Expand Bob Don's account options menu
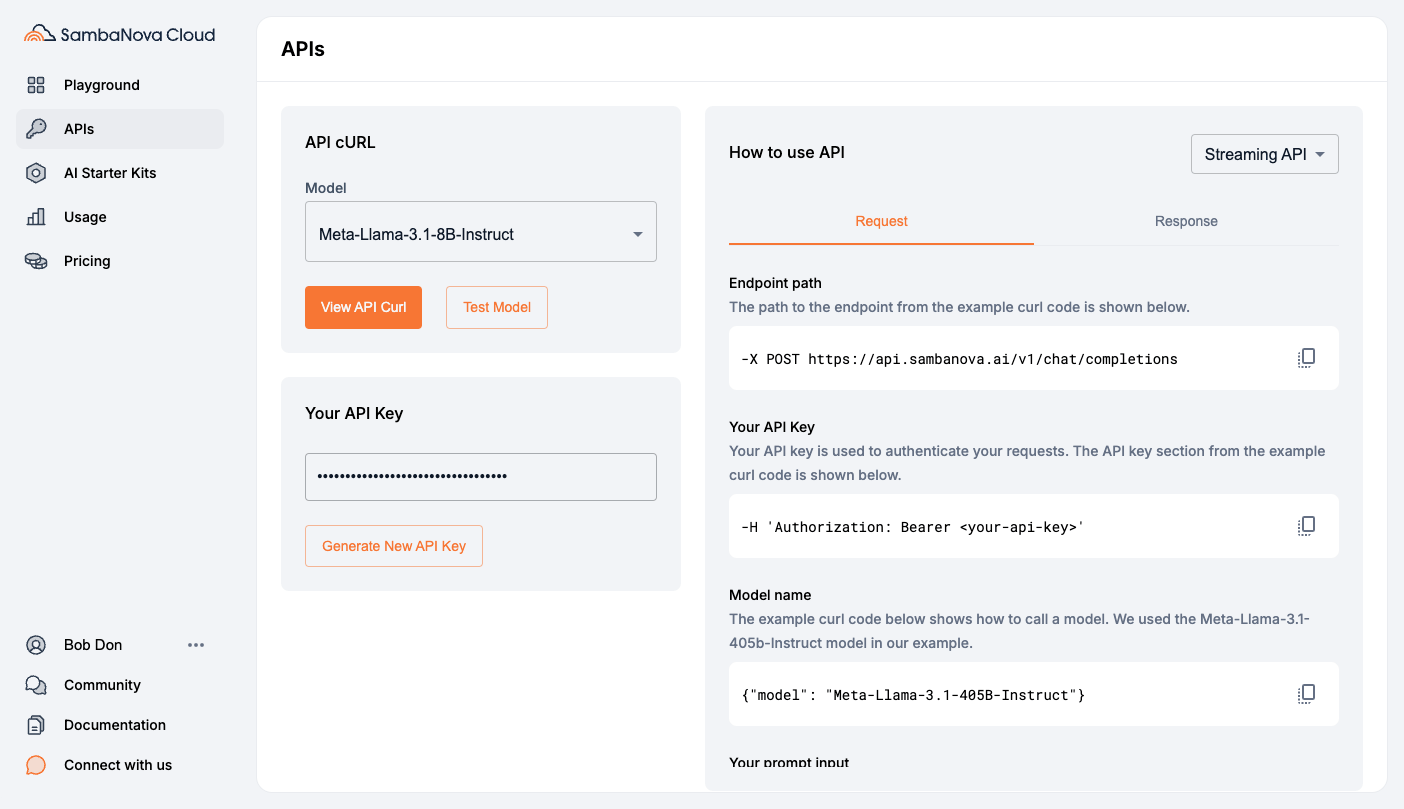This screenshot has width=1404, height=809. [x=196, y=644]
